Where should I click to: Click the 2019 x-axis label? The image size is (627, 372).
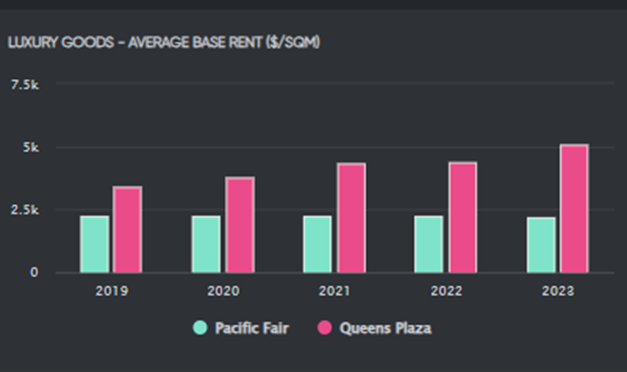point(112,291)
